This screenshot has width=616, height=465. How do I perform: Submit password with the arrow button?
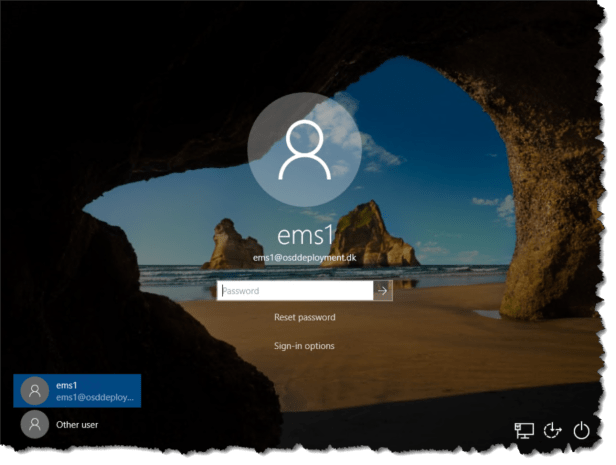pos(383,291)
